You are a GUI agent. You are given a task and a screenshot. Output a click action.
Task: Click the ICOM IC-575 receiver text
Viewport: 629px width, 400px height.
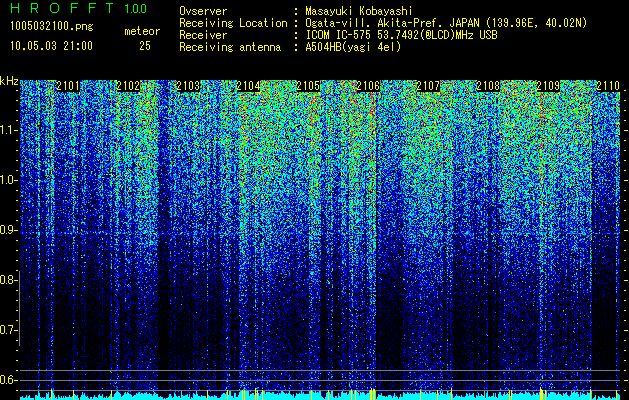tap(401, 35)
